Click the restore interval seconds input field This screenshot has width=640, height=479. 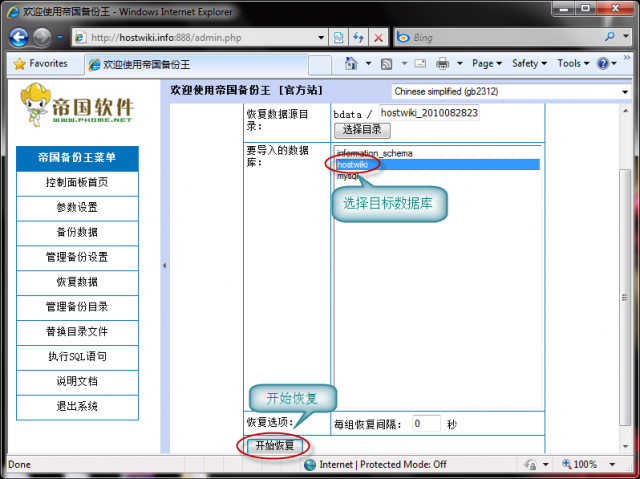tap(426, 424)
